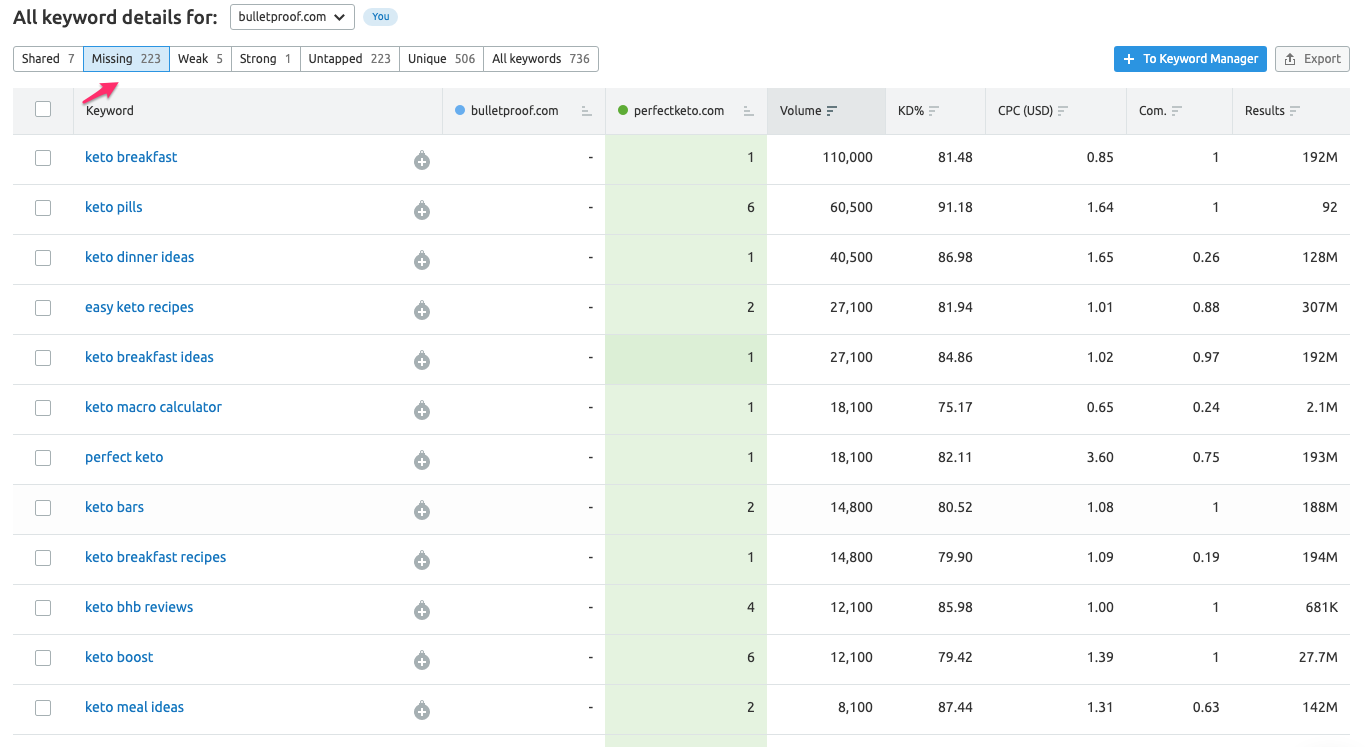
Task: Click plus icon for 'keto breakfast ideas'
Action: point(422,360)
